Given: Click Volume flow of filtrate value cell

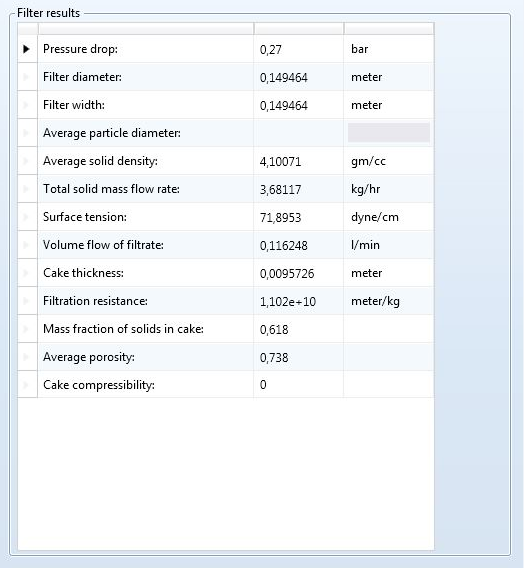Looking at the screenshot, I should pos(299,245).
